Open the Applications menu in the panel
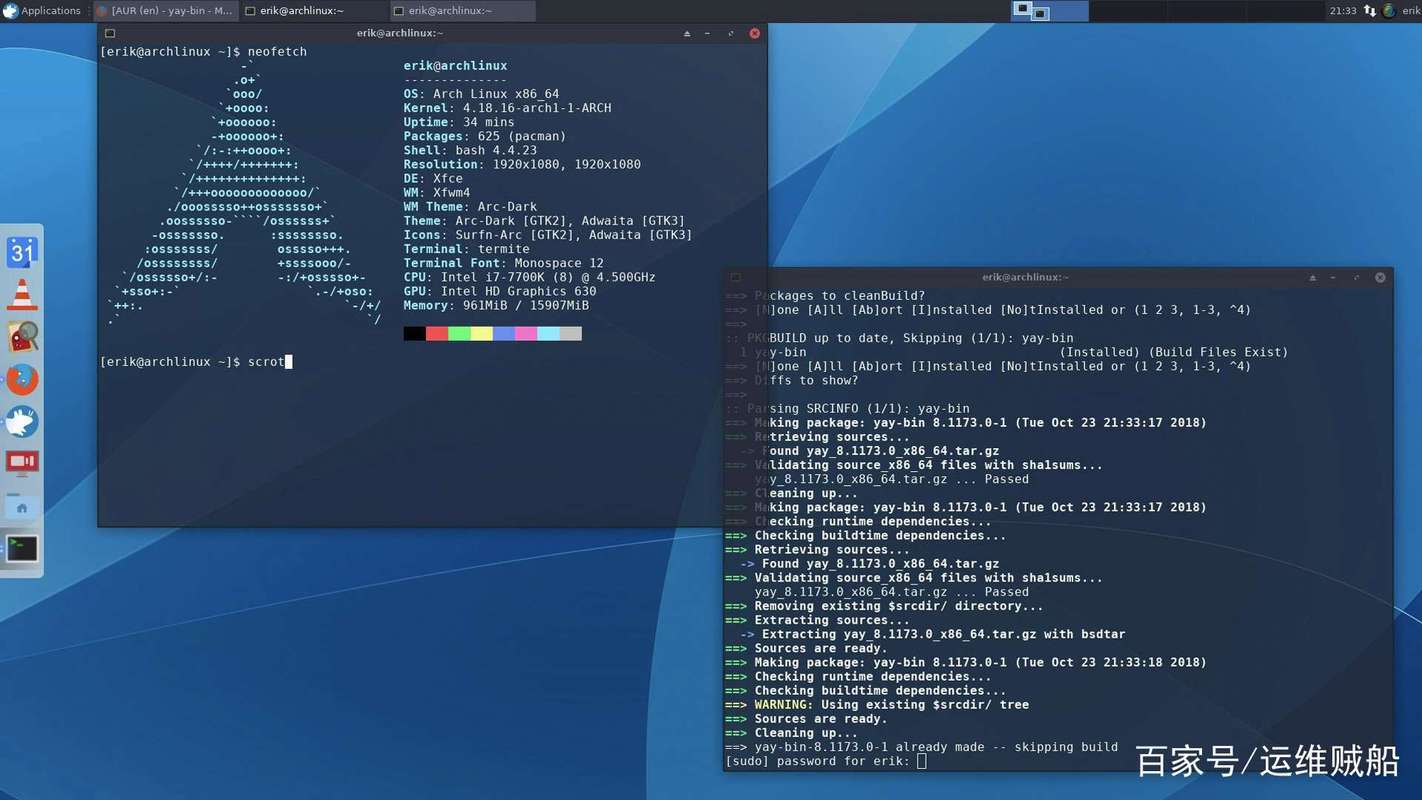 (42, 11)
